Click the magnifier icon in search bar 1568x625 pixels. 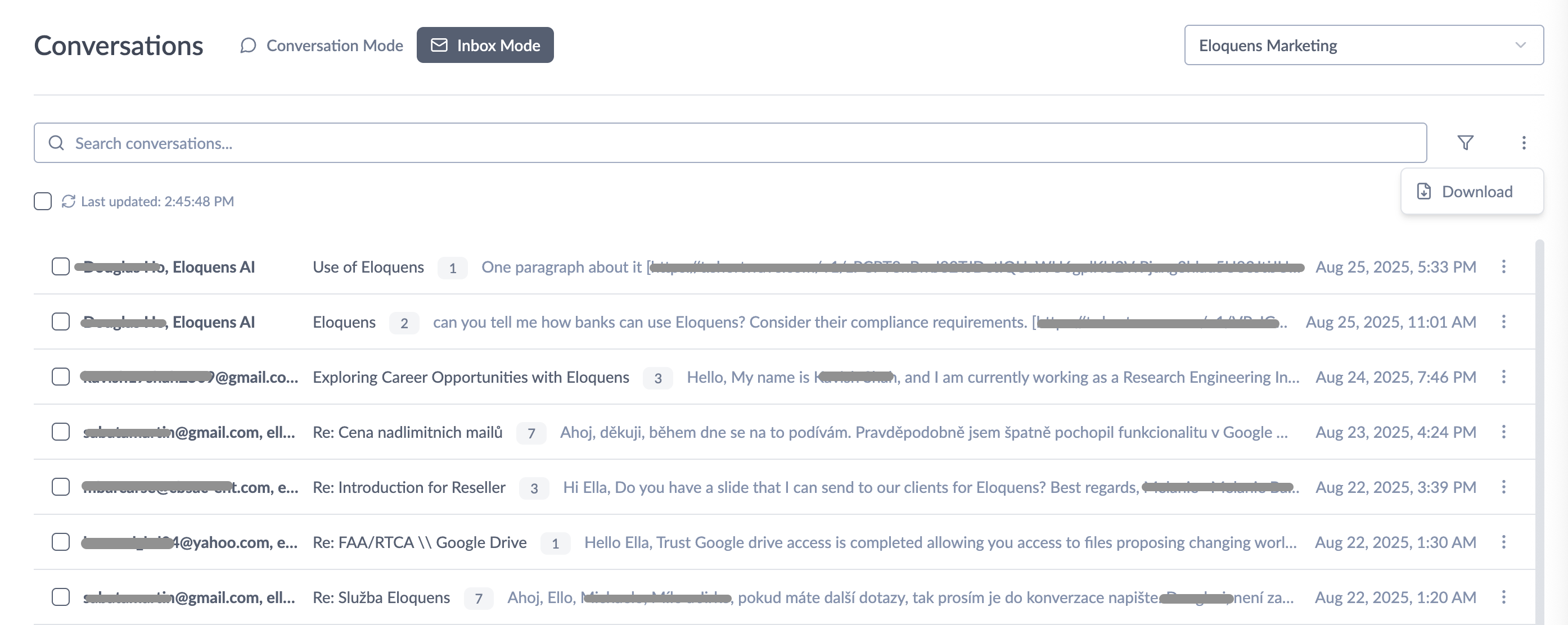pos(57,143)
